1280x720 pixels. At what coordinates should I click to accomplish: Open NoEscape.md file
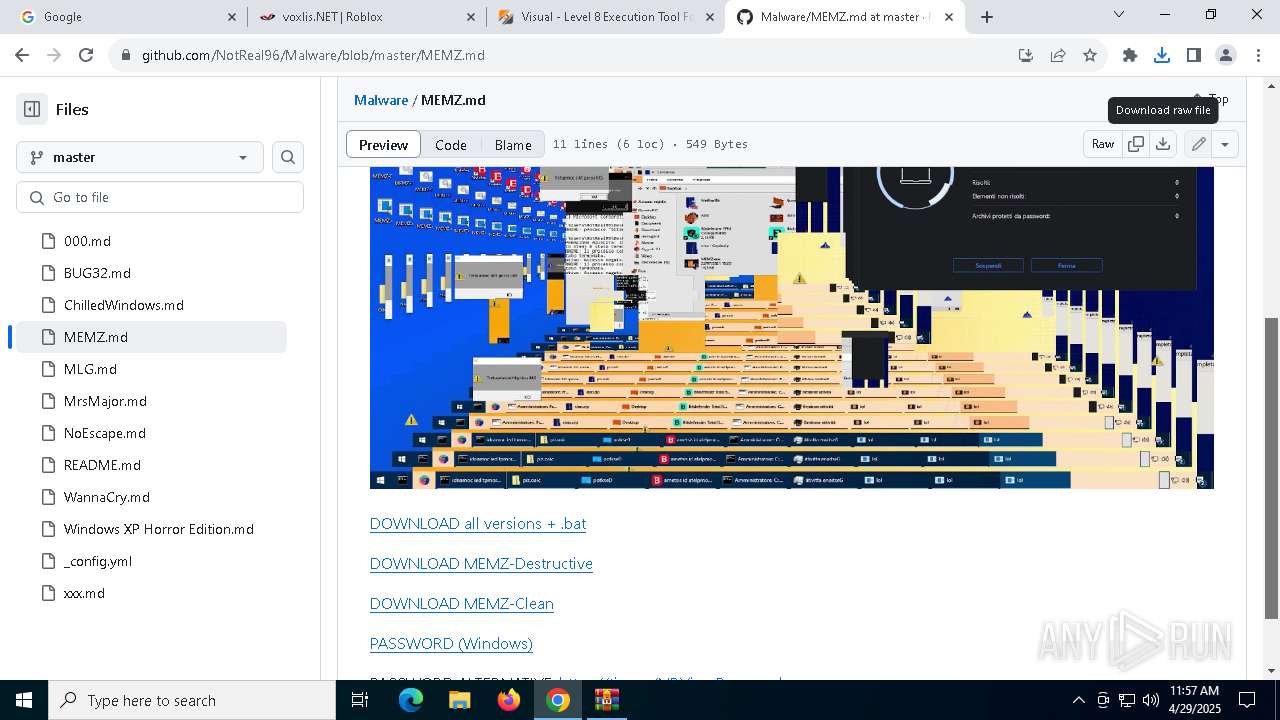pos(105,433)
